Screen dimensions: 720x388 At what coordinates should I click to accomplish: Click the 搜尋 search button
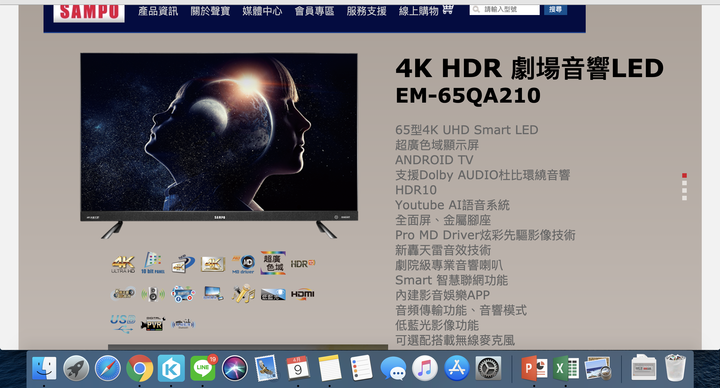556,10
